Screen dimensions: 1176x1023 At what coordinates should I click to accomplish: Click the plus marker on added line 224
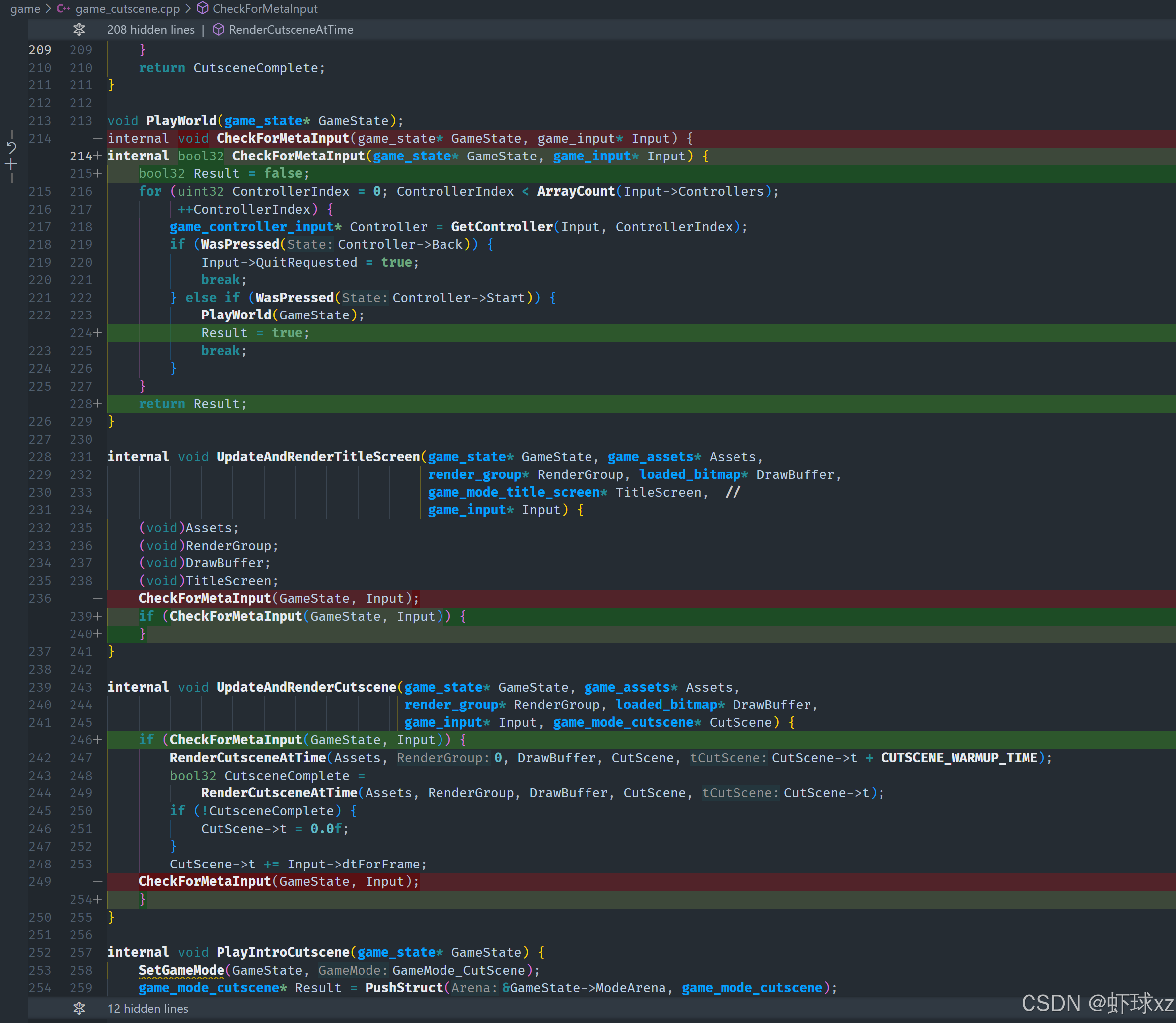97,333
